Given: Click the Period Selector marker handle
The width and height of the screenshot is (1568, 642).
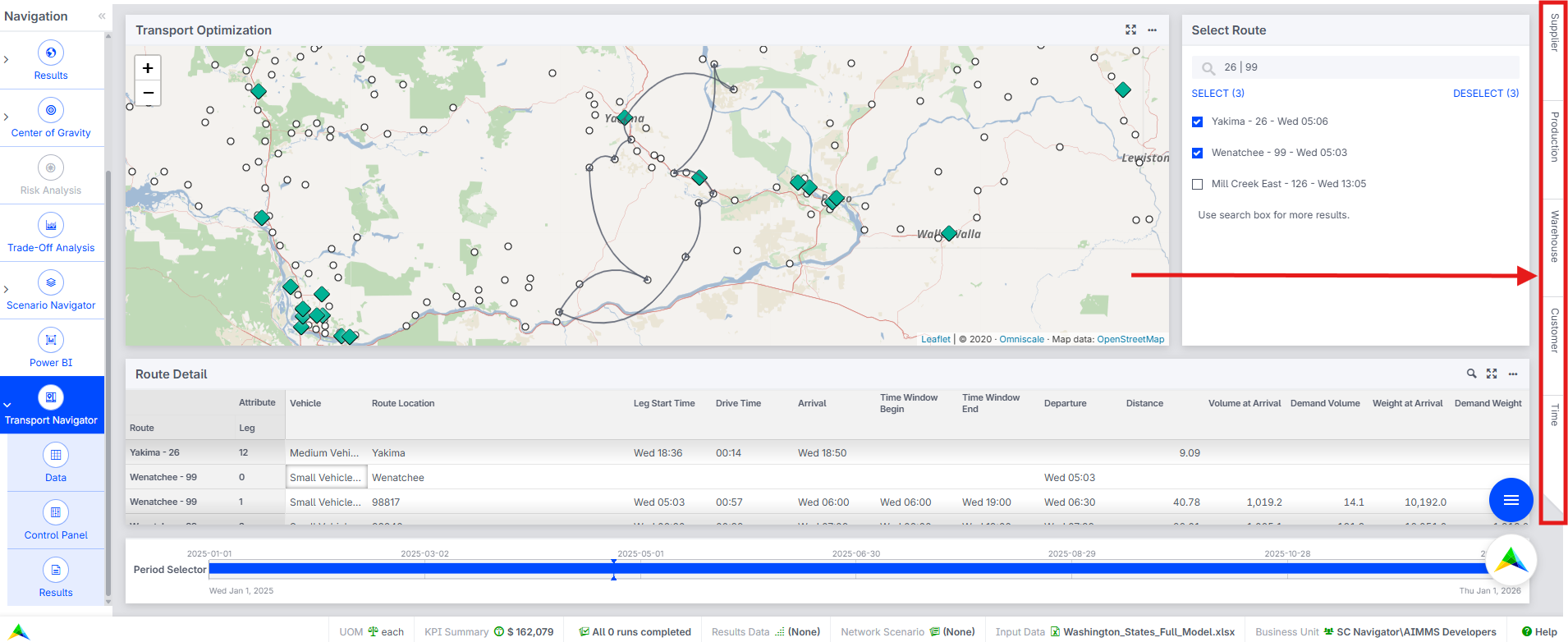Looking at the screenshot, I should 613,569.
